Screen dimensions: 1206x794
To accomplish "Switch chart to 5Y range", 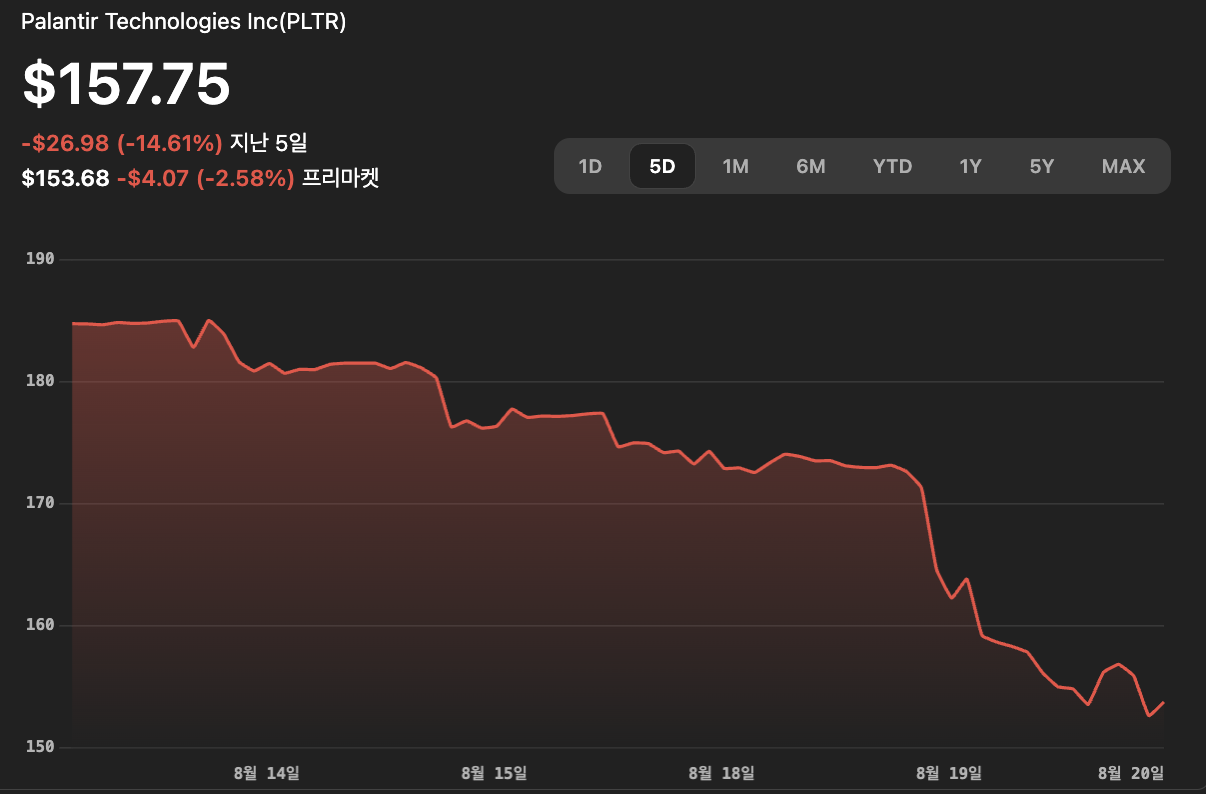I will (1042, 166).
